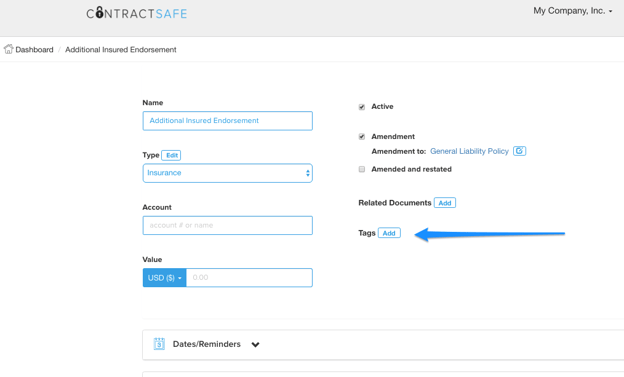Go to Dashboard breadcrumb link
This screenshot has height=377, width=624.
point(34,49)
